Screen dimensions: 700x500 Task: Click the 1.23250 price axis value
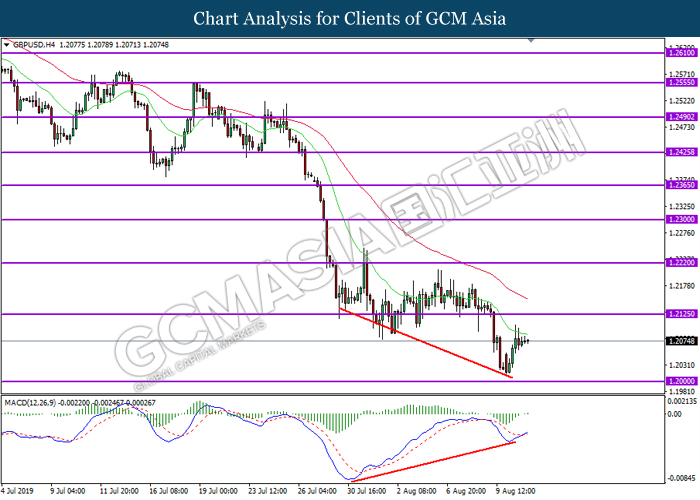[x=681, y=206]
